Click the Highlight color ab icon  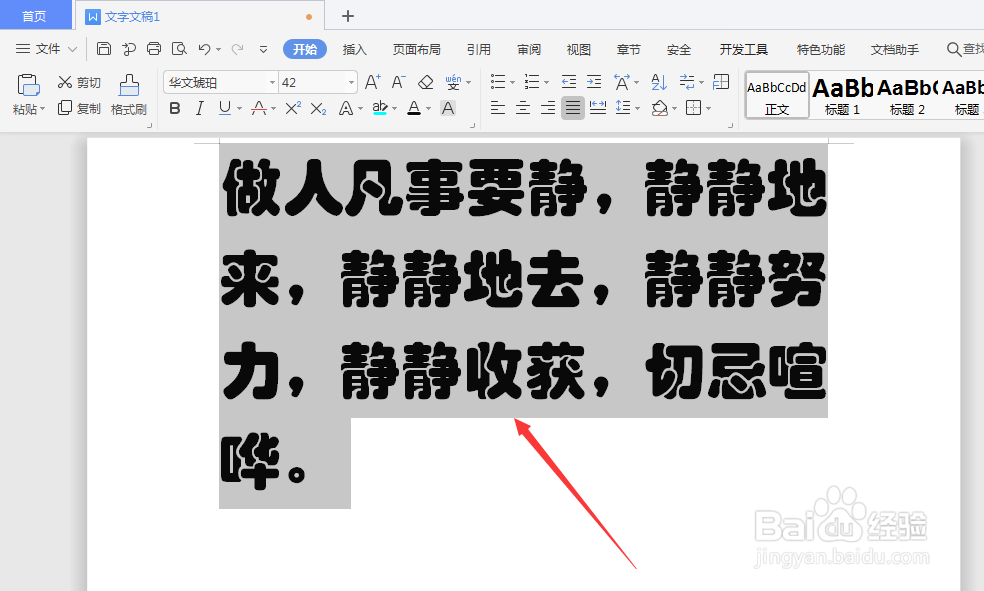(x=380, y=108)
